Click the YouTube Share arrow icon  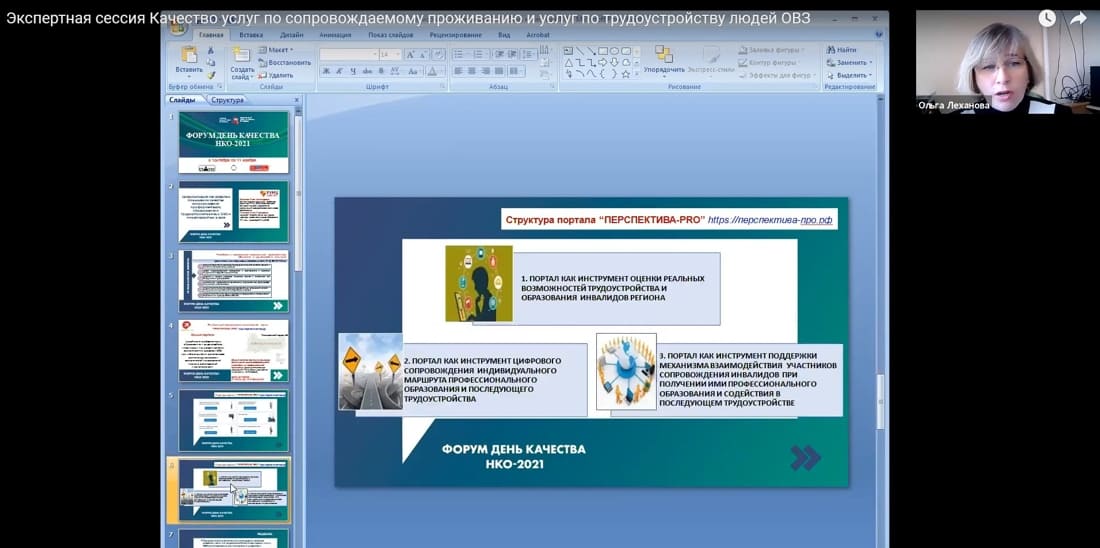click(x=1078, y=18)
